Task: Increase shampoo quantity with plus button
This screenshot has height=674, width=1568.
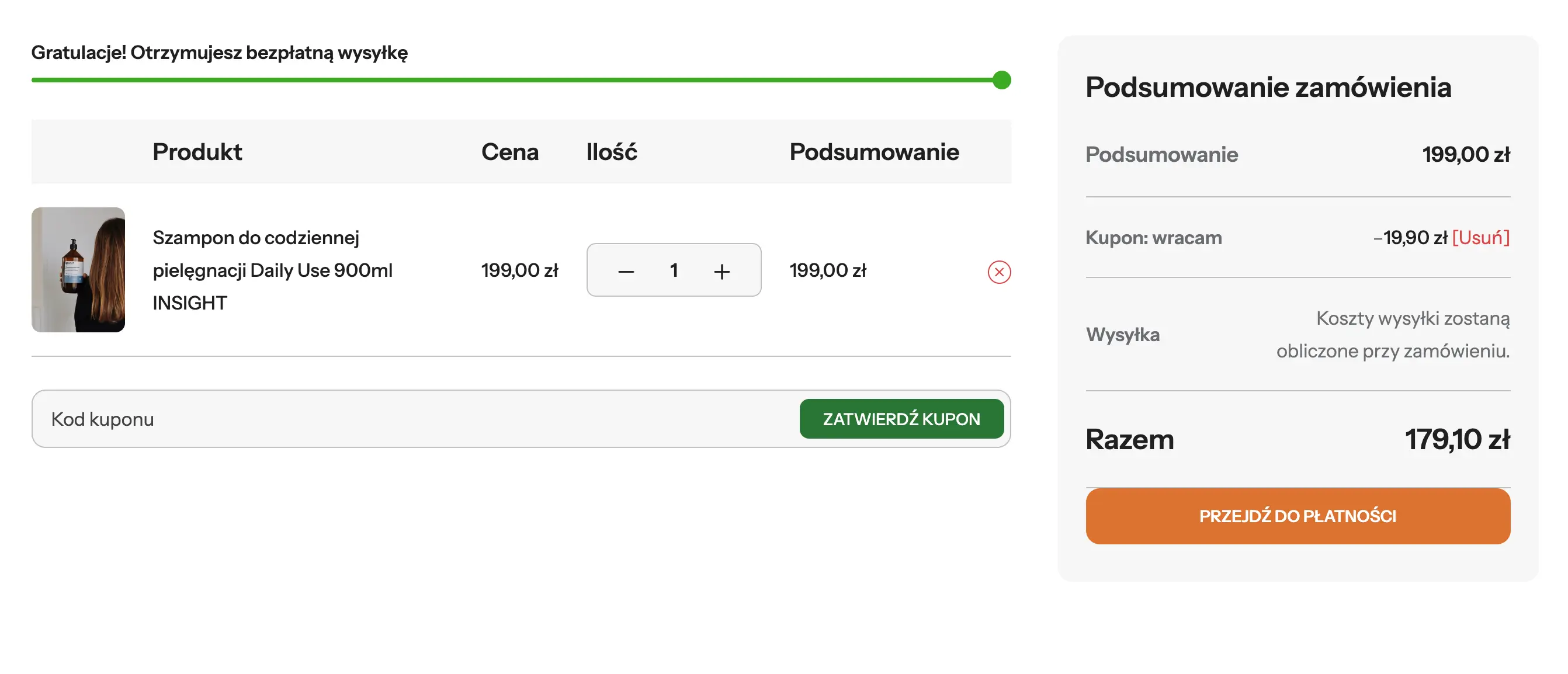Action: 721,272
